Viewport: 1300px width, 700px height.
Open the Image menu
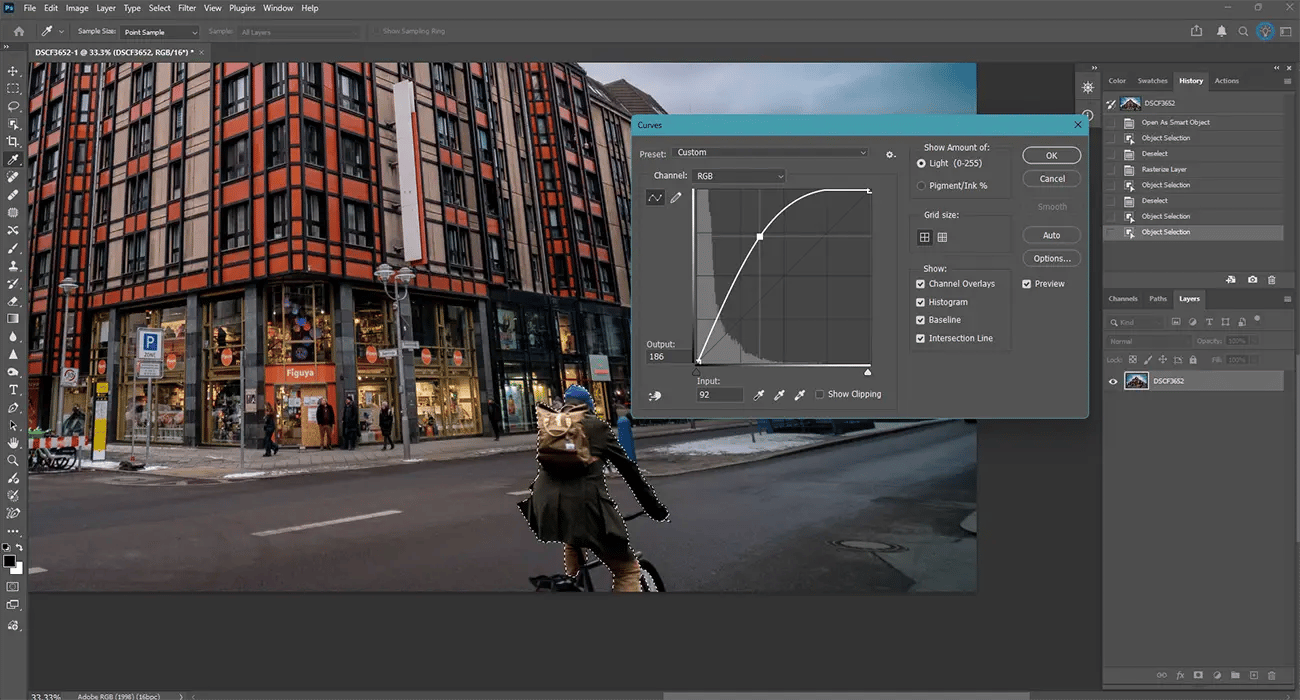(77, 8)
